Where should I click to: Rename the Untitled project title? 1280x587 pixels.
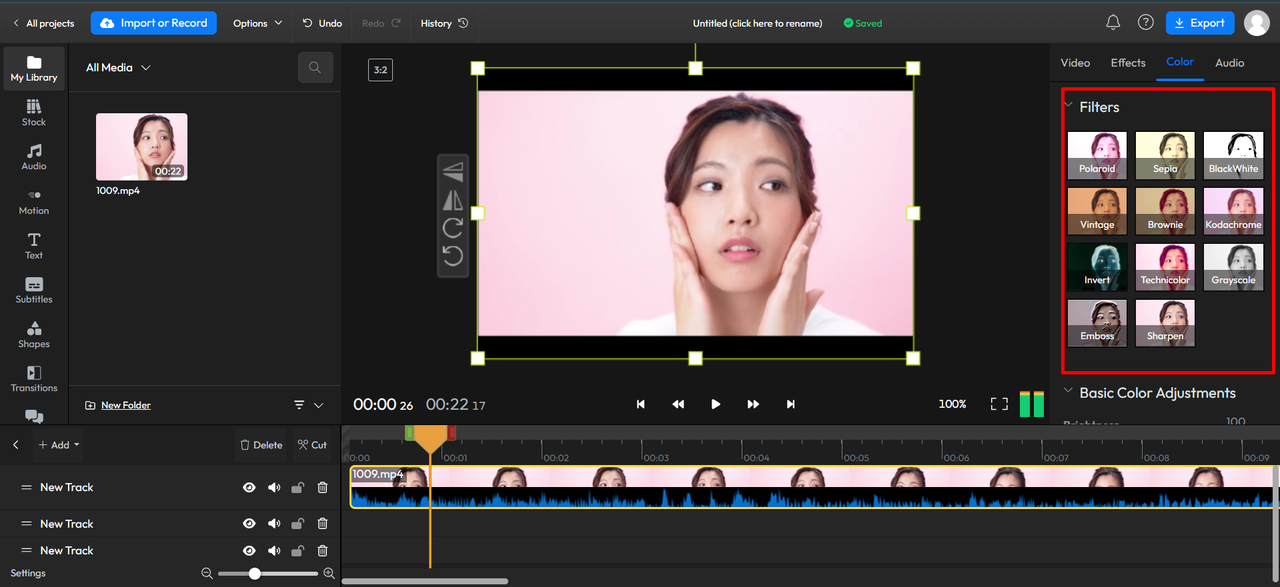(x=757, y=23)
